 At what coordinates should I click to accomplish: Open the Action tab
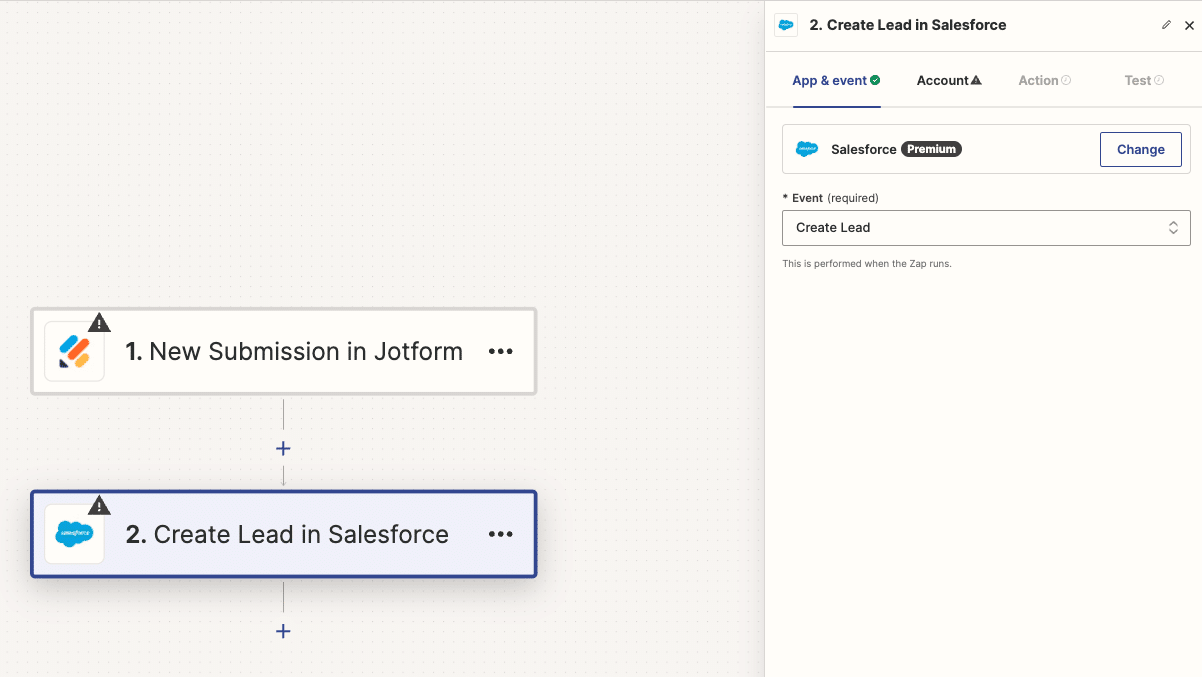[1044, 80]
